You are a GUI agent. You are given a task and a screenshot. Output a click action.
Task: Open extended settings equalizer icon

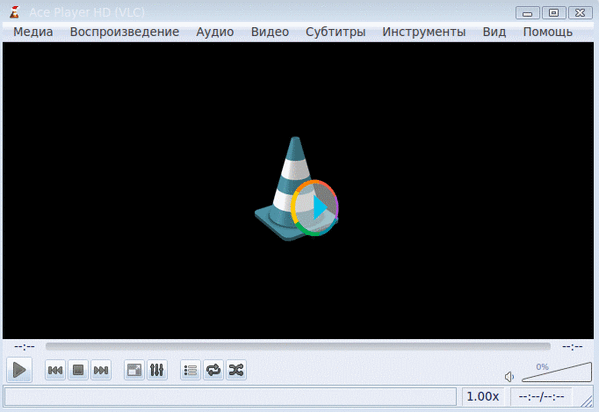(157, 370)
